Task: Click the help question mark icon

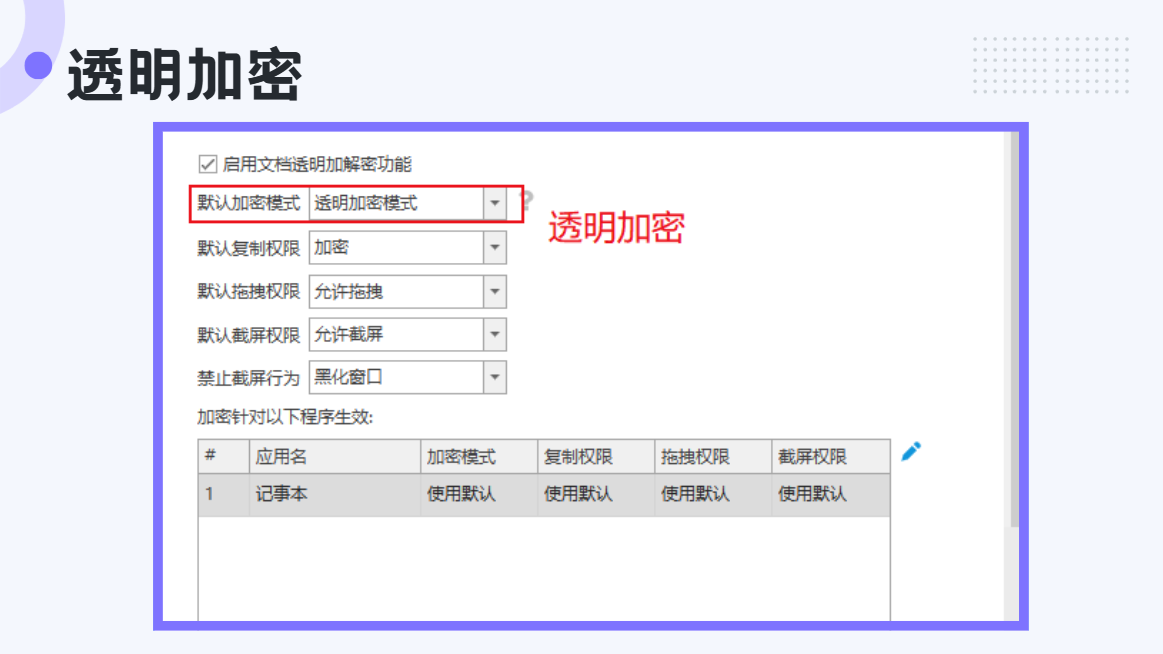Action: [x=527, y=200]
